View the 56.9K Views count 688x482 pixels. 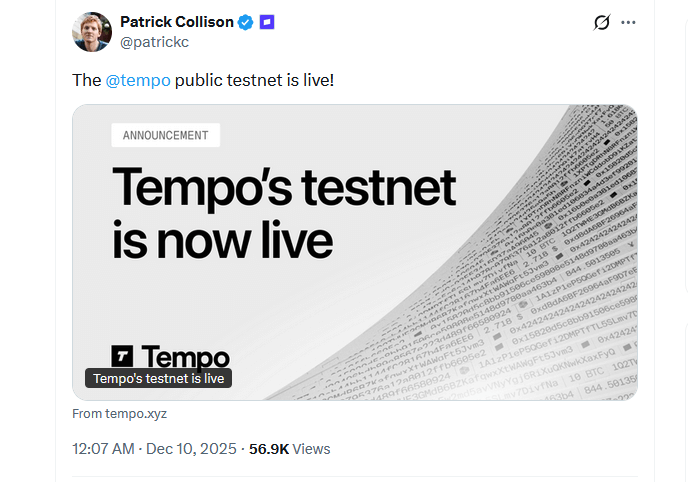pyautogui.click(x=269, y=449)
